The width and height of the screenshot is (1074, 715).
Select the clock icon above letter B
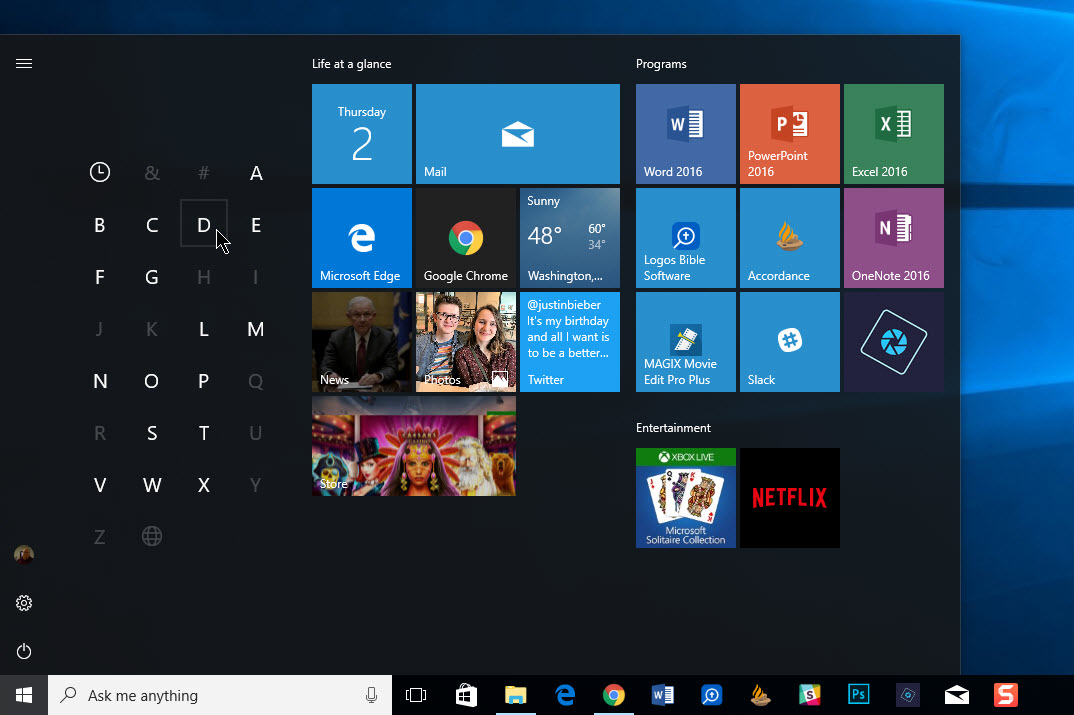pyautogui.click(x=100, y=171)
